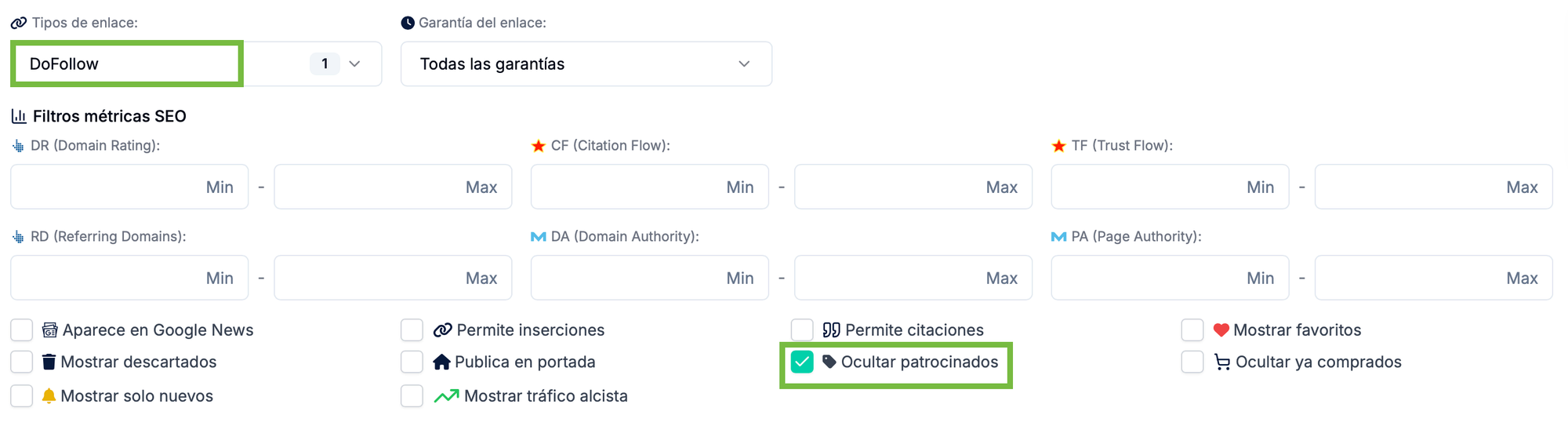Click the DoFollow selected link type field
The width and height of the screenshot is (1568, 437).
[x=127, y=64]
